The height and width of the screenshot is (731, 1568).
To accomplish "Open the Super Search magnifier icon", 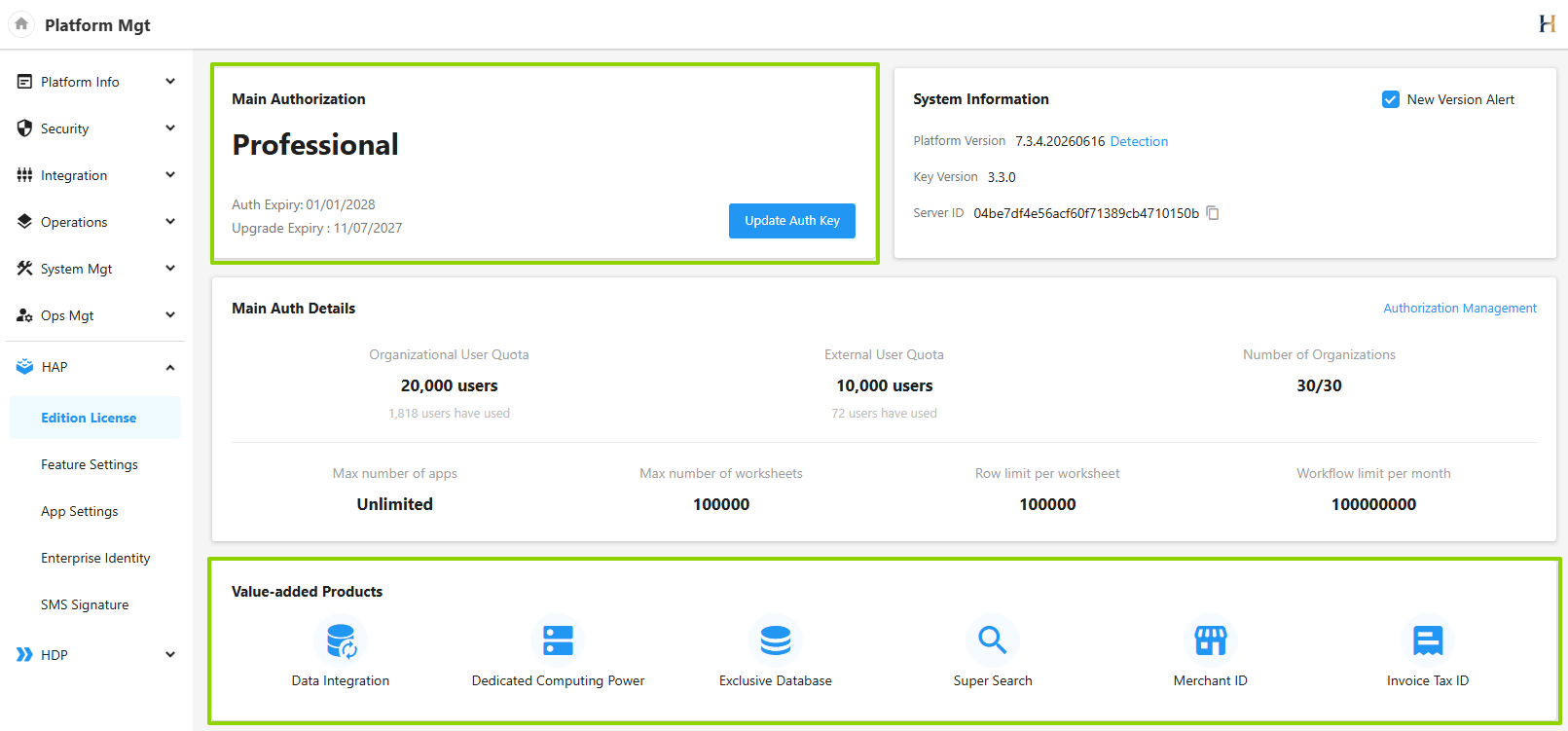I will click(x=993, y=640).
